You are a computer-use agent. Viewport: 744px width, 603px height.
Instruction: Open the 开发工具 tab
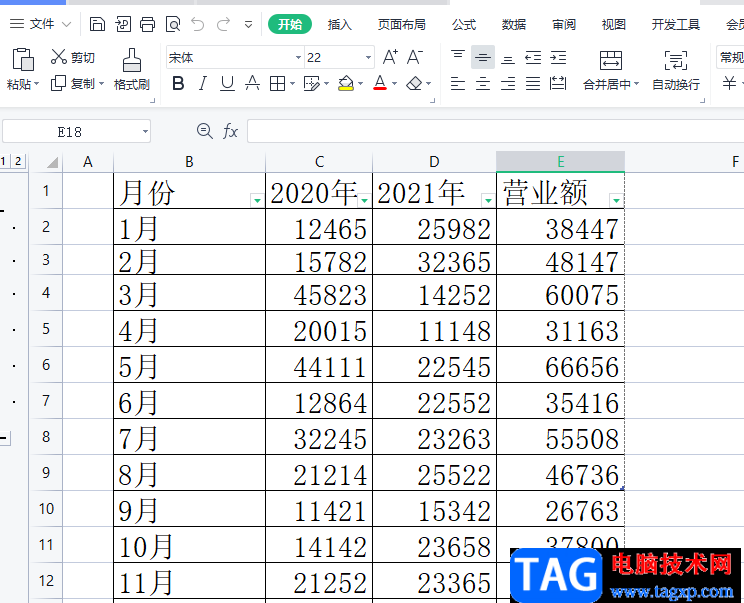point(676,24)
